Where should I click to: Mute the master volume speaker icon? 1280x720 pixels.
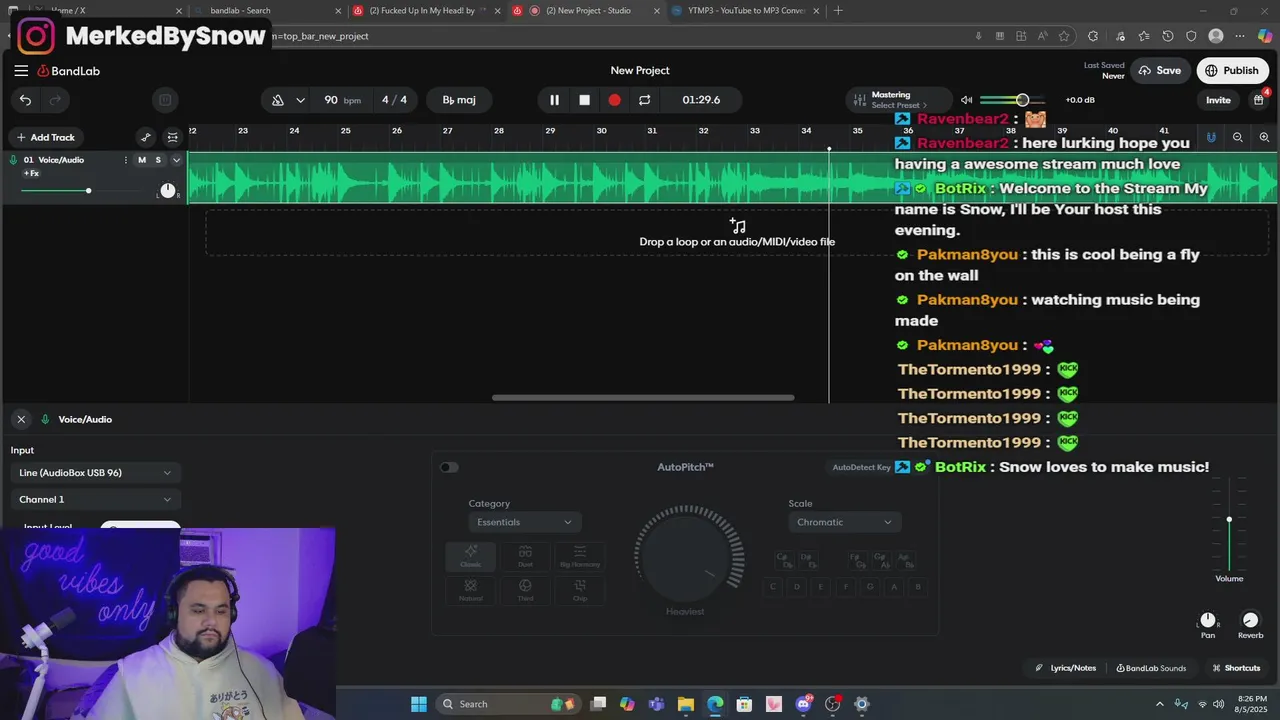coord(966,100)
